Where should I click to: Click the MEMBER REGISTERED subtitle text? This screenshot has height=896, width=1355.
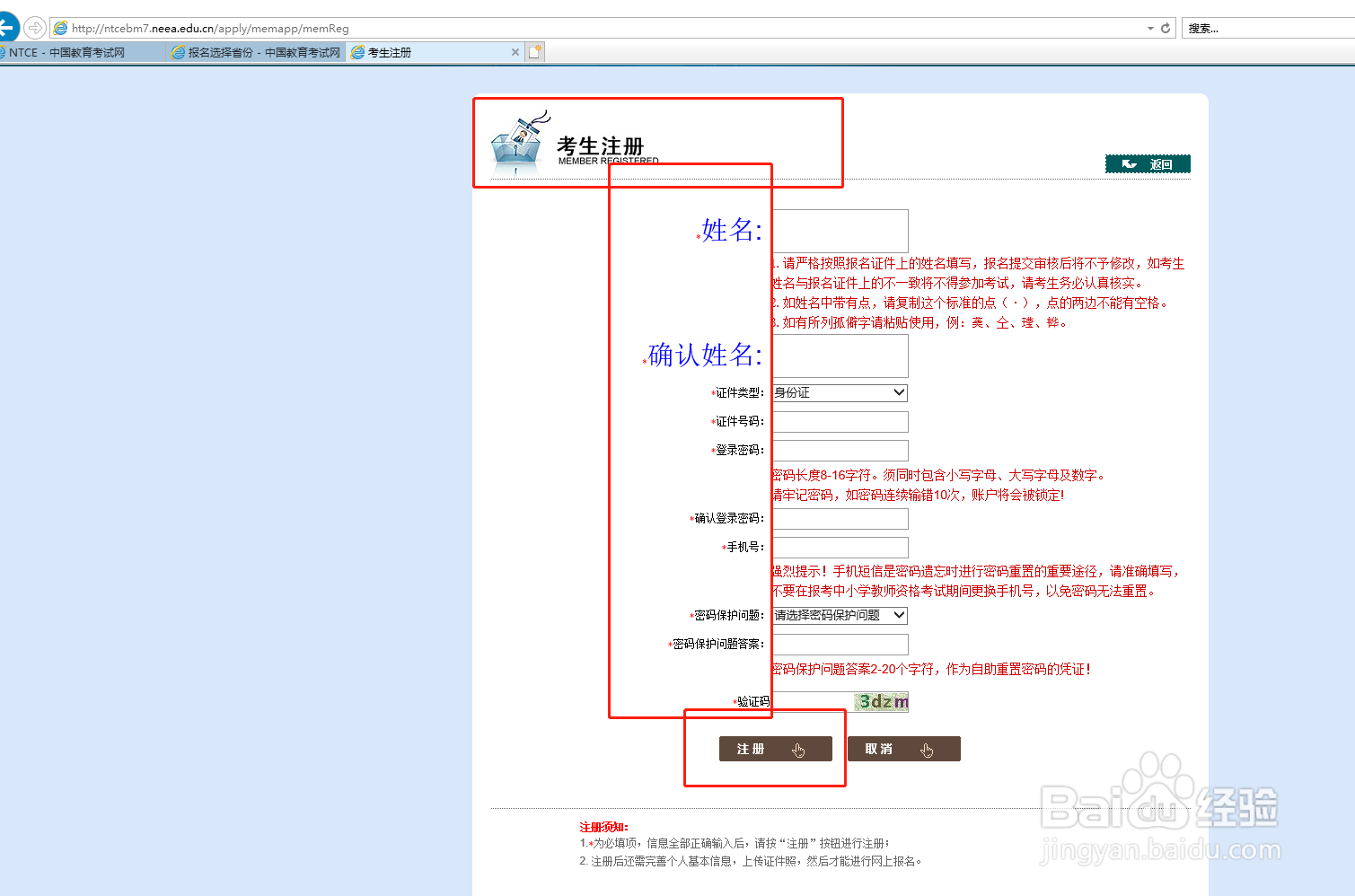(609, 161)
